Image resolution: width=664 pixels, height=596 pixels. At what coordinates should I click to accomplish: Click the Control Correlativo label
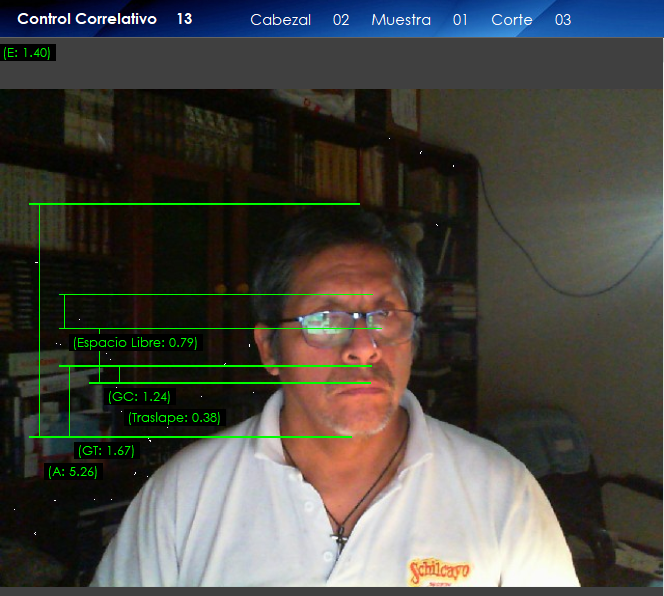87,19
